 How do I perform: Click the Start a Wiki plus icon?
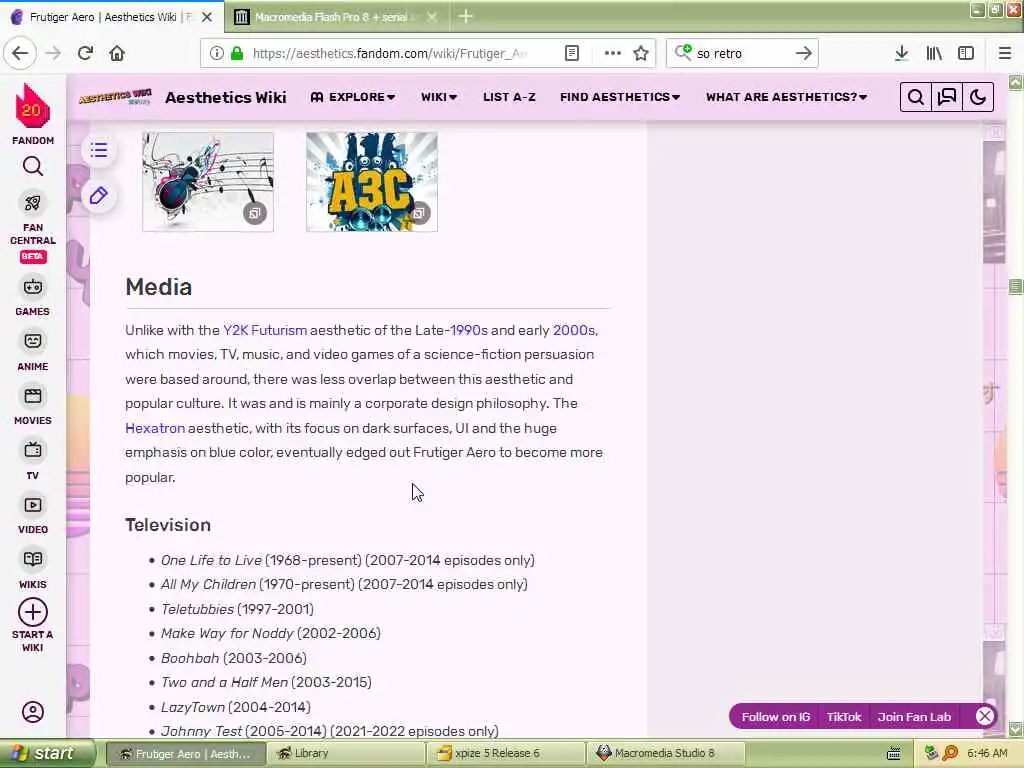coord(33,612)
